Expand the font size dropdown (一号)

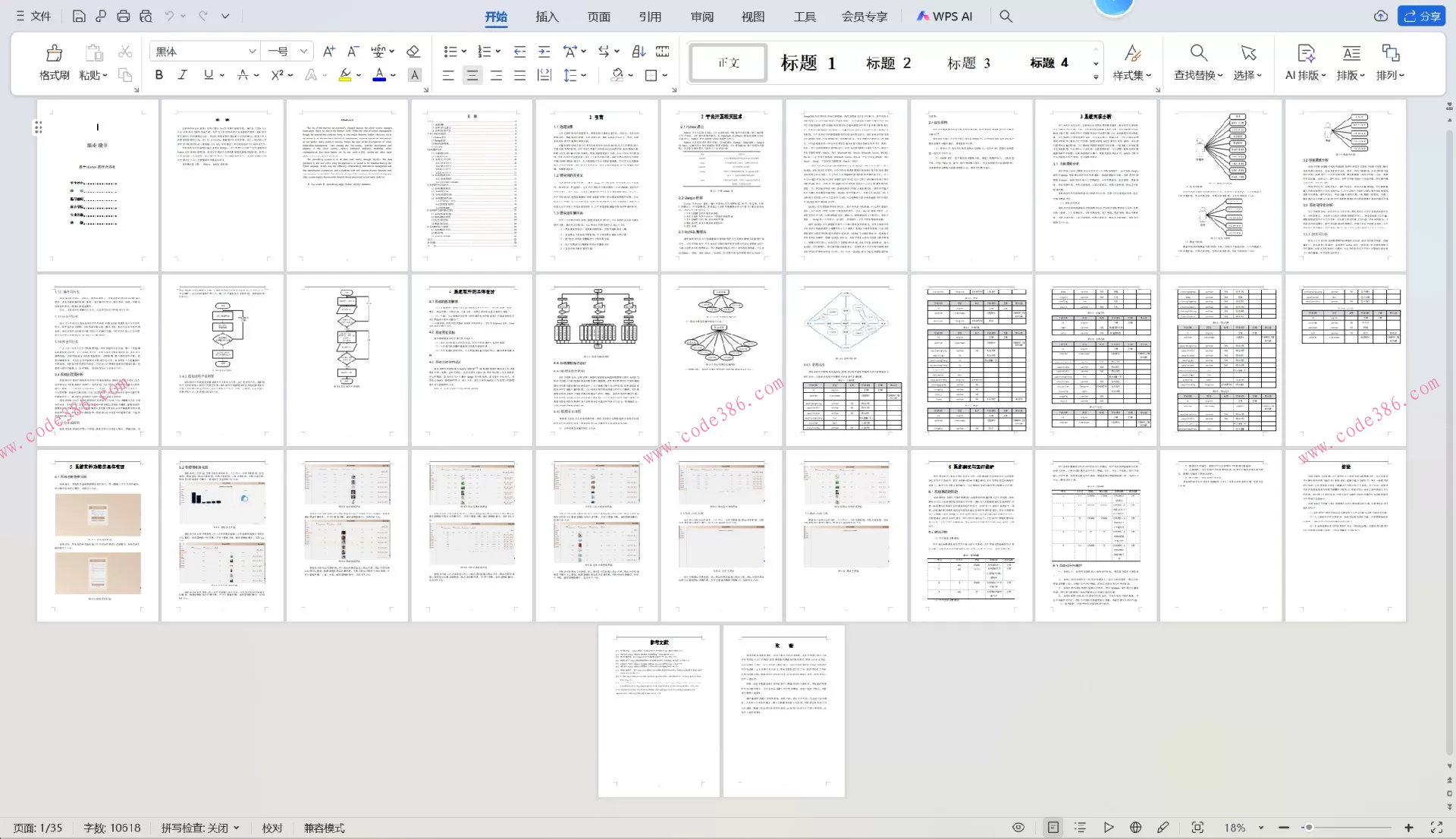click(x=303, y=52)
